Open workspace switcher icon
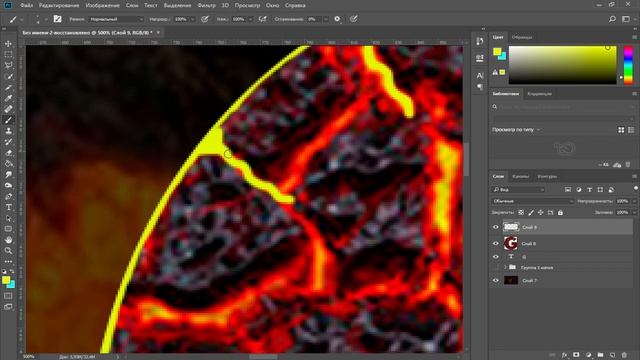640x360 pixels. (626, 19)
